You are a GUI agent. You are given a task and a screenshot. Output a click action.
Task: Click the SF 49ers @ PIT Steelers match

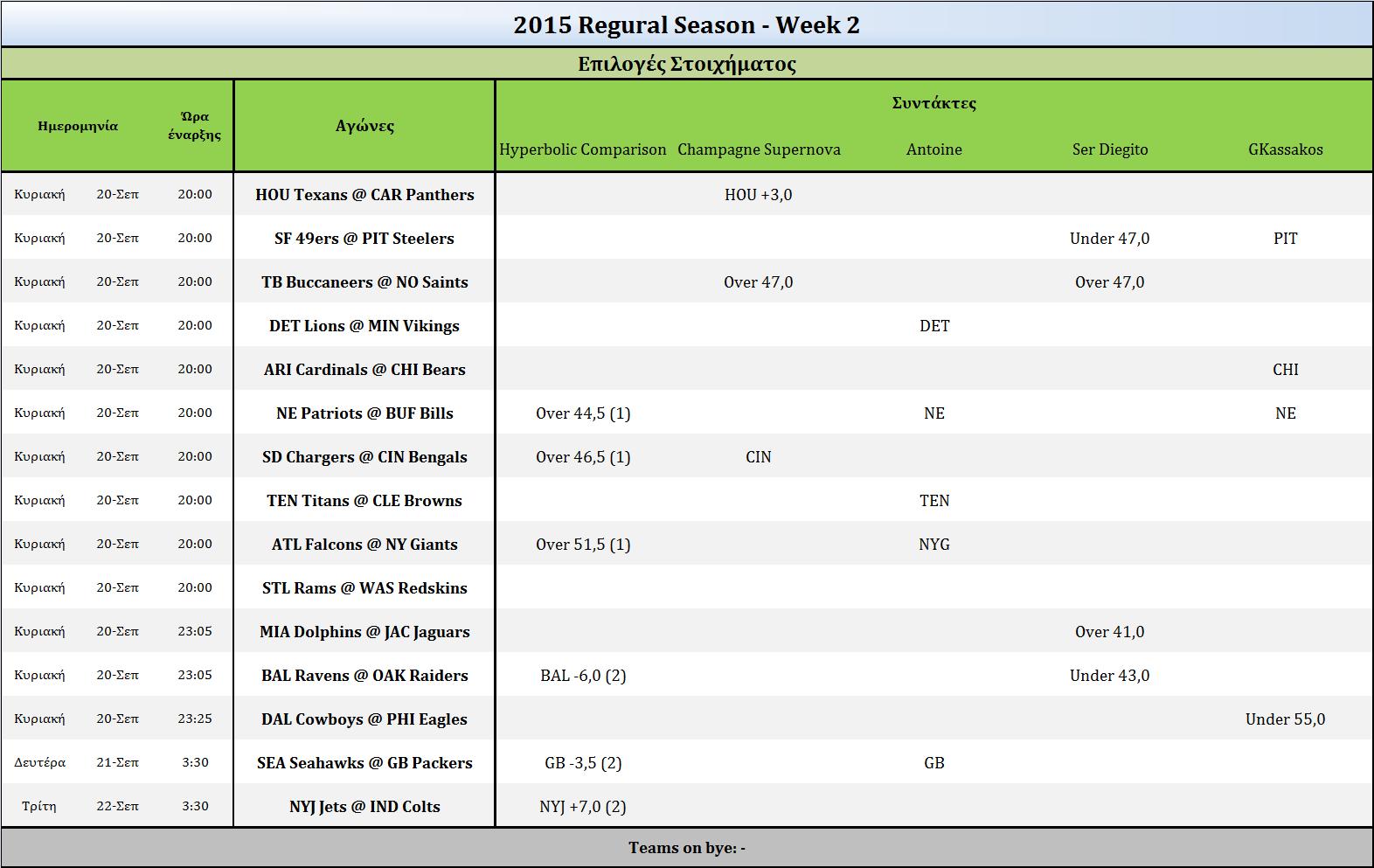(364, 238)
